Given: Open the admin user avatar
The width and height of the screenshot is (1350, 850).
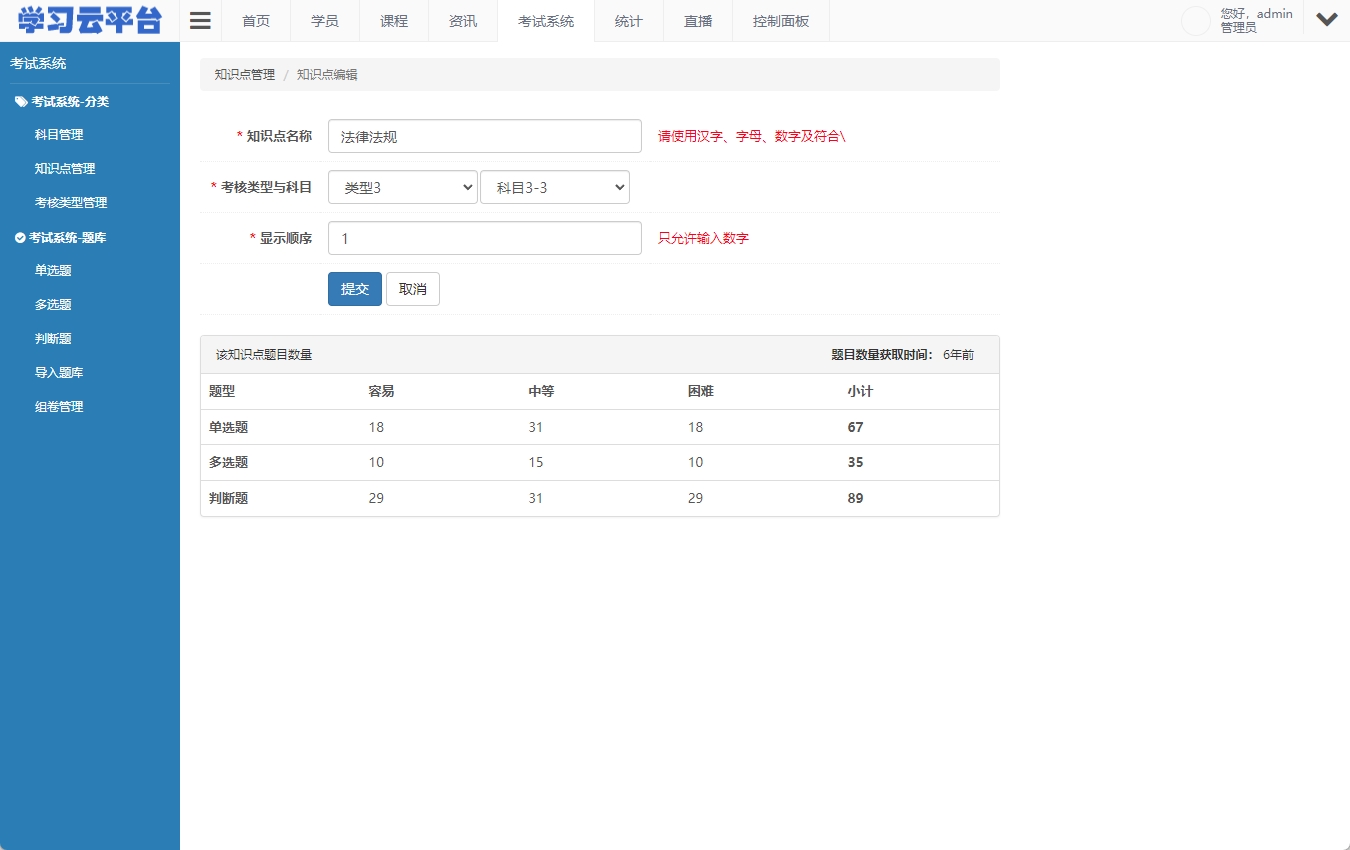Looking at the screenshot, I should point(1196,20).
